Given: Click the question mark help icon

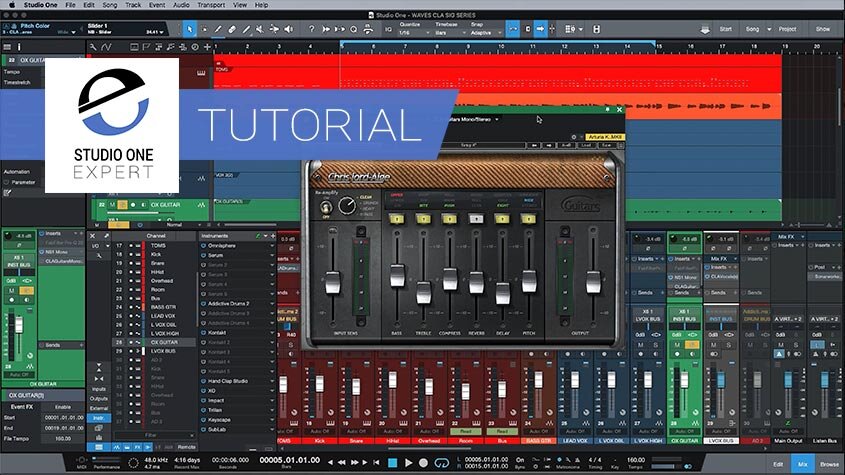Looking at the screenshot, I should 311,29.
